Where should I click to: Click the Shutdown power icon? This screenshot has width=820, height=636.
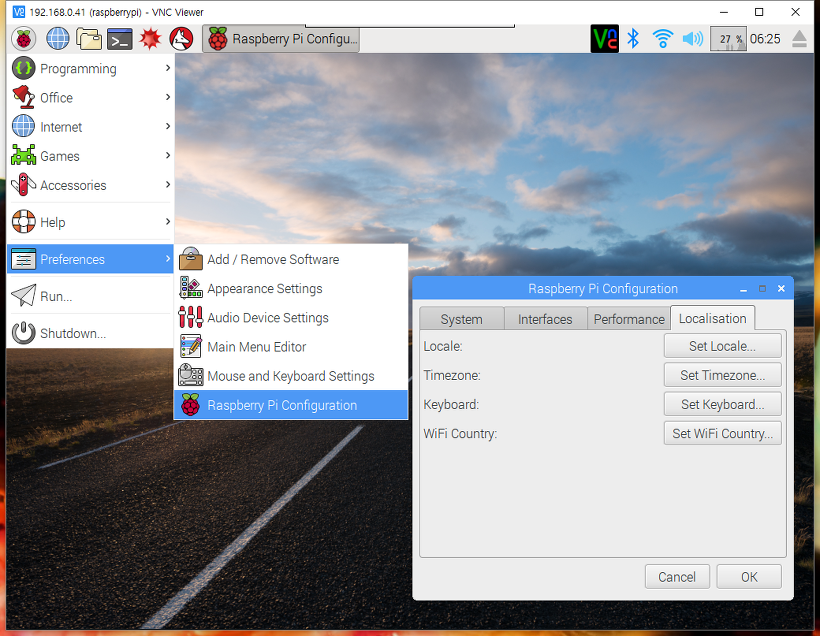pyautogui.click(x=24, y=333)
